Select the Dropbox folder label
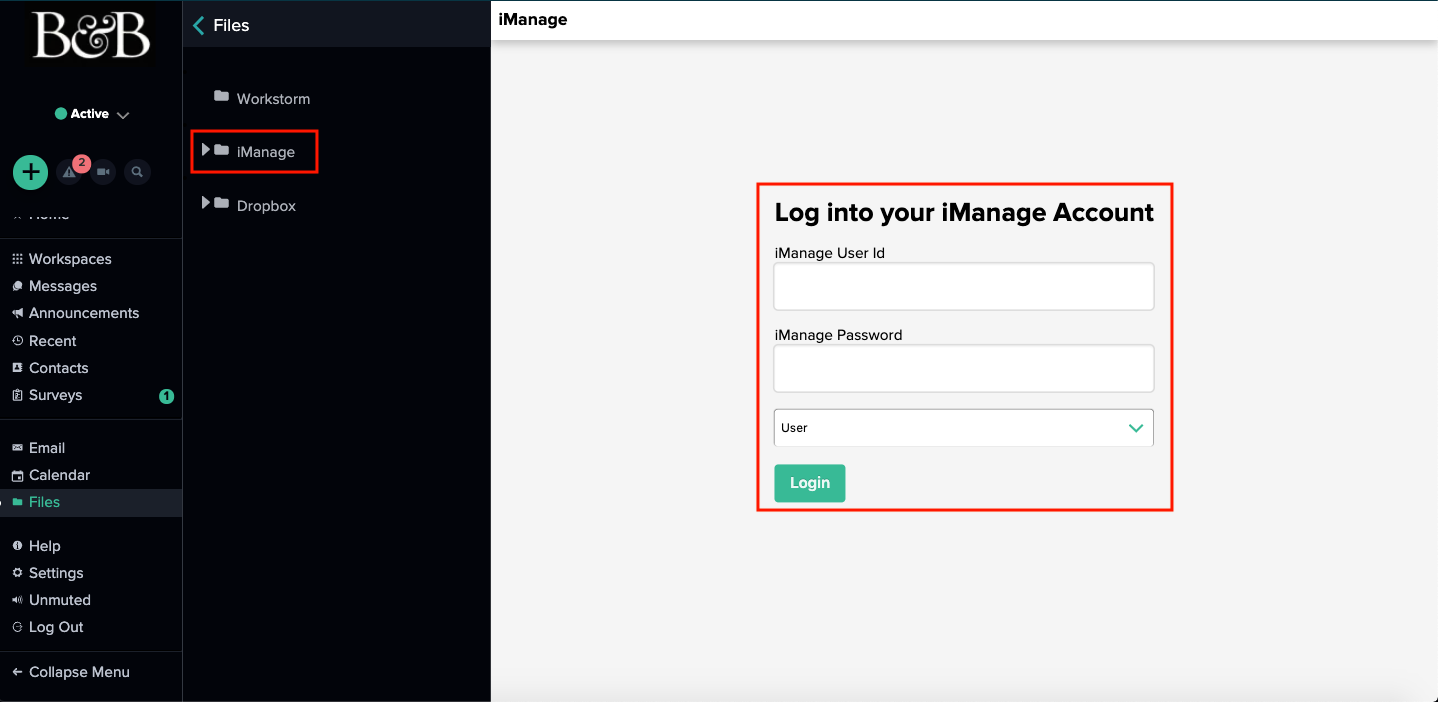The height and width of the screenshot is (702, 1438). tap(266, 206)
